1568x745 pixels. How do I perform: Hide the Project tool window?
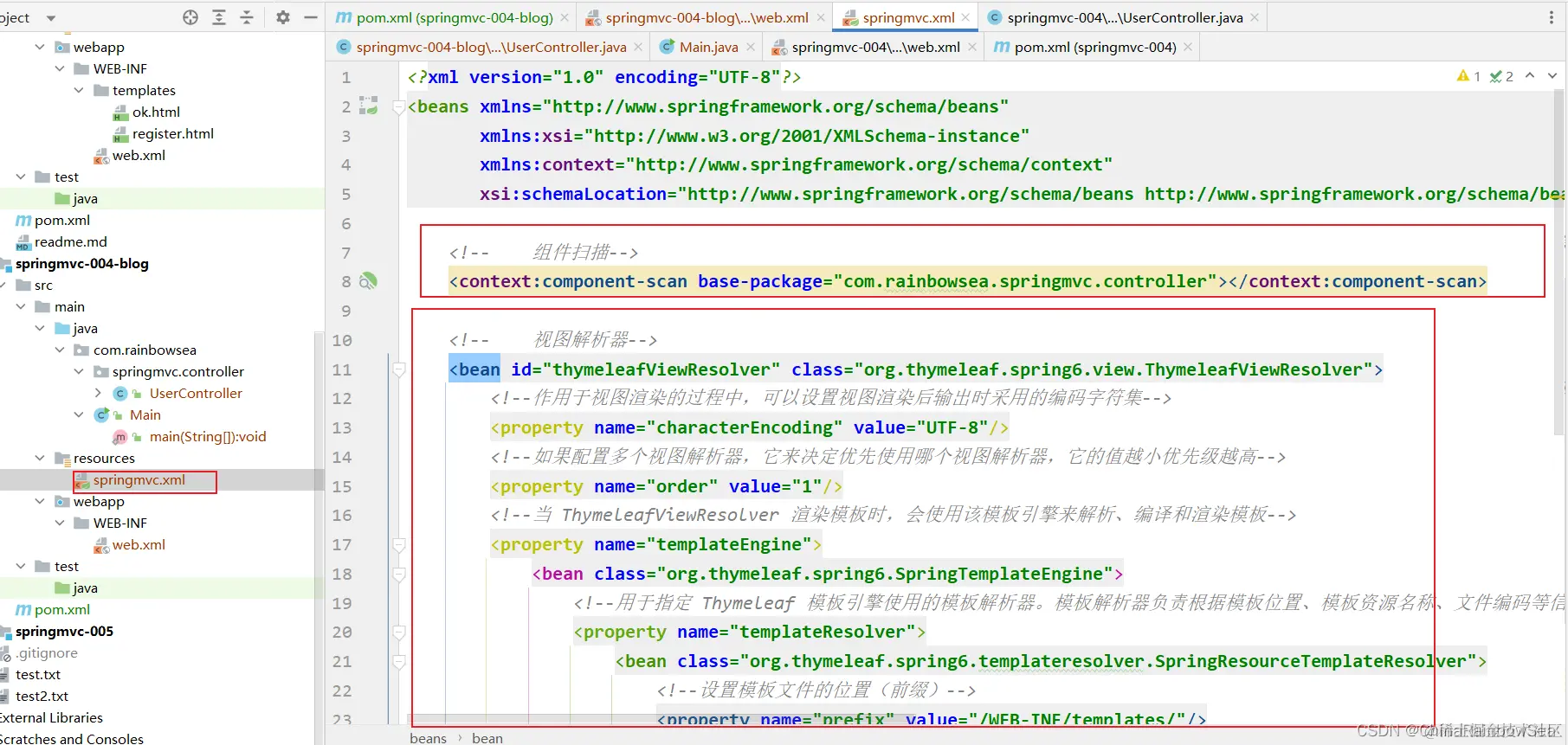click(x=311, y=17)
